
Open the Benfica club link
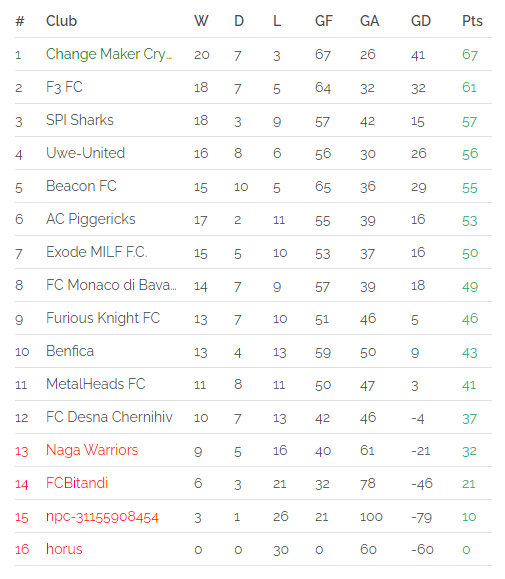coord(70,351)
